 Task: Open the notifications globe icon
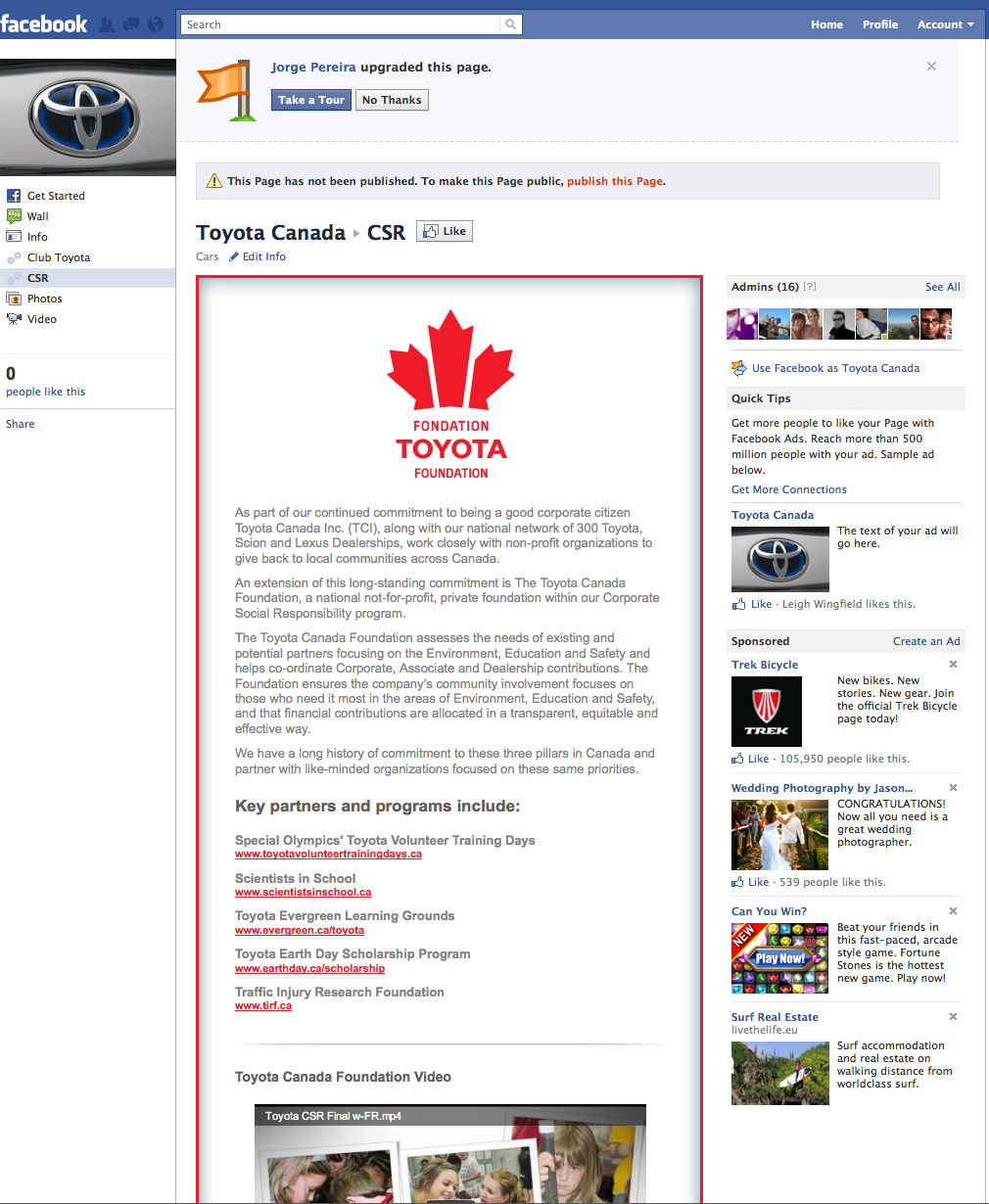[x=155, y=24]
